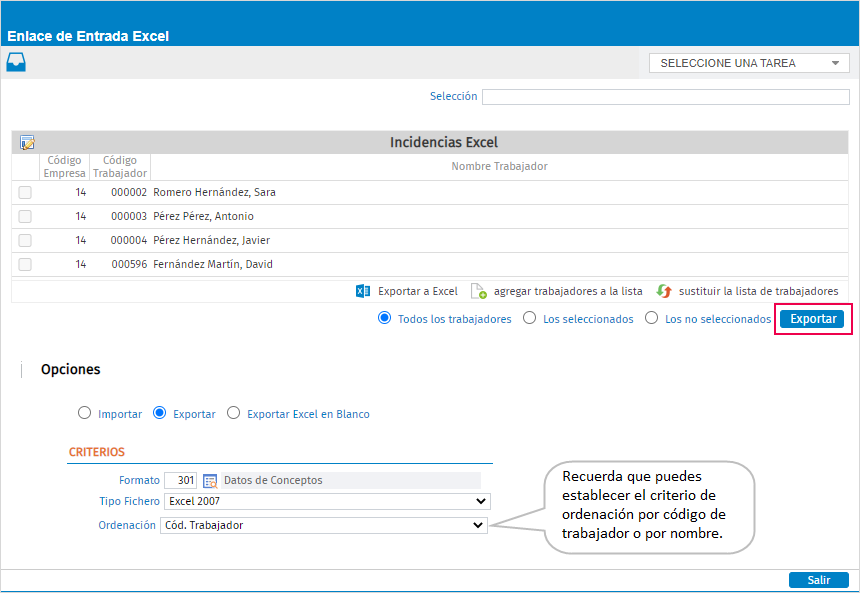Click the blue Exportar button
The image size is (860, 593).
(x=812, y=319)
